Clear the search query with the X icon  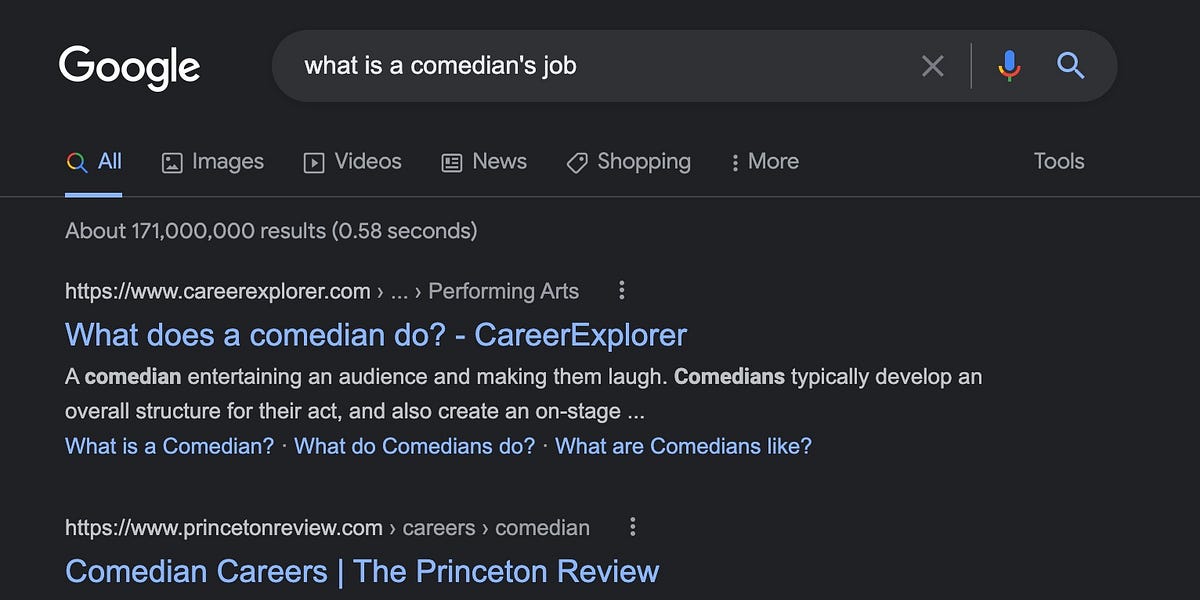click(933, 66)
